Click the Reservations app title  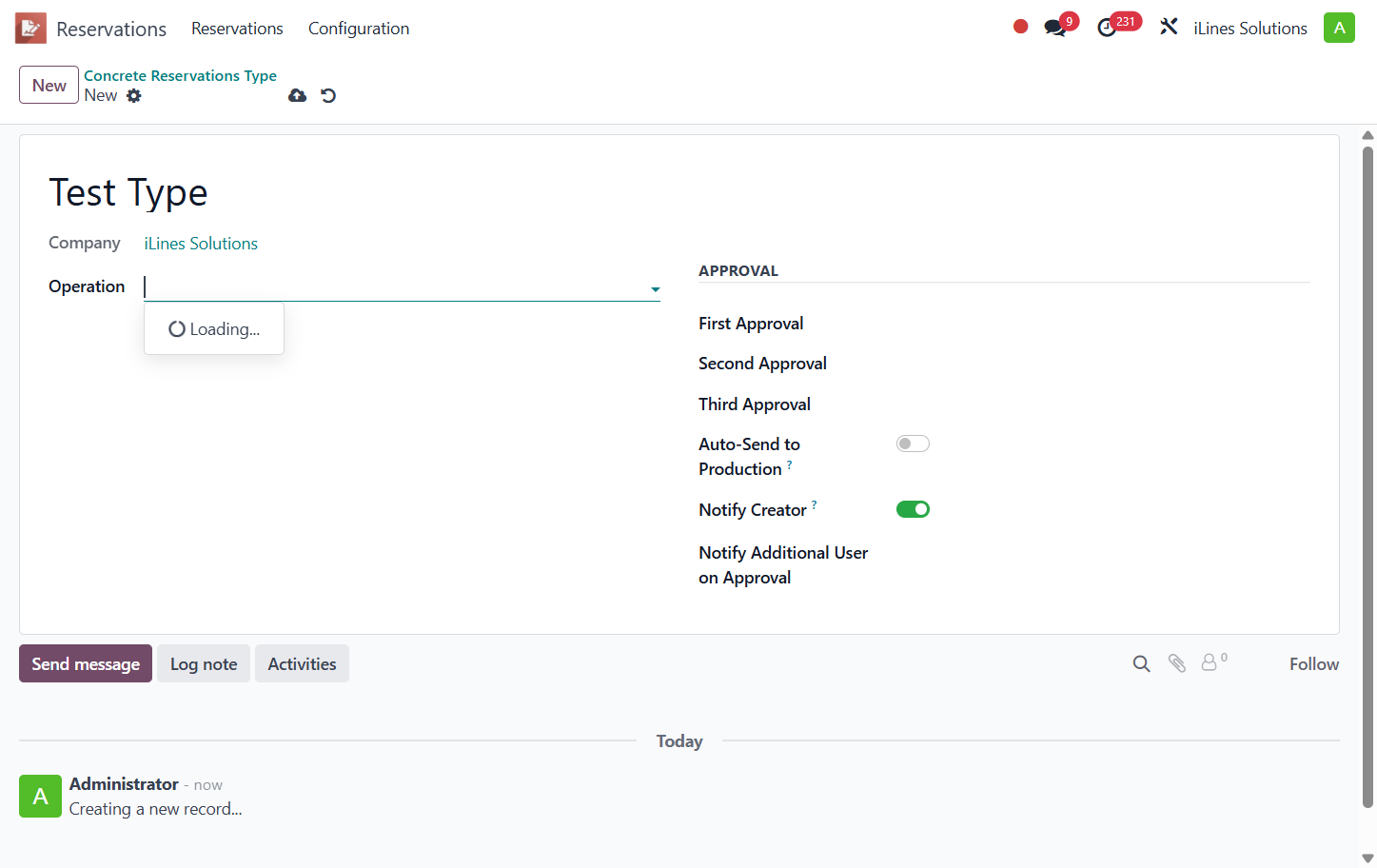(111, 30)
